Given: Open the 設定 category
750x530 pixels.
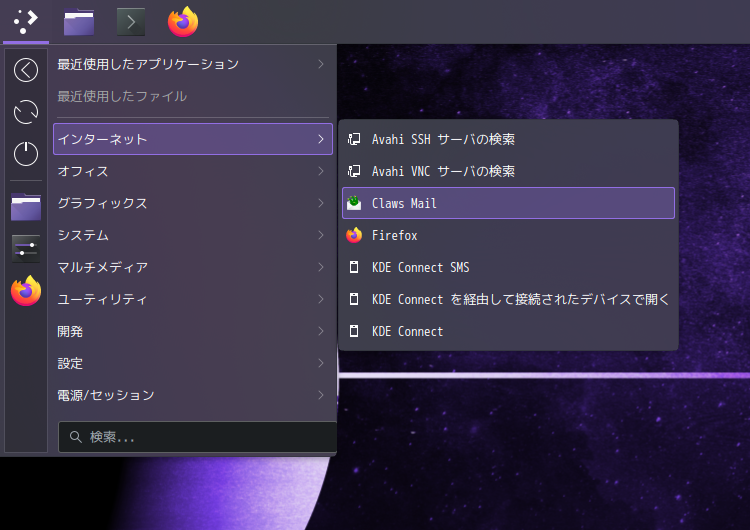Looking at the screenshot, I should tap(193, 363).
